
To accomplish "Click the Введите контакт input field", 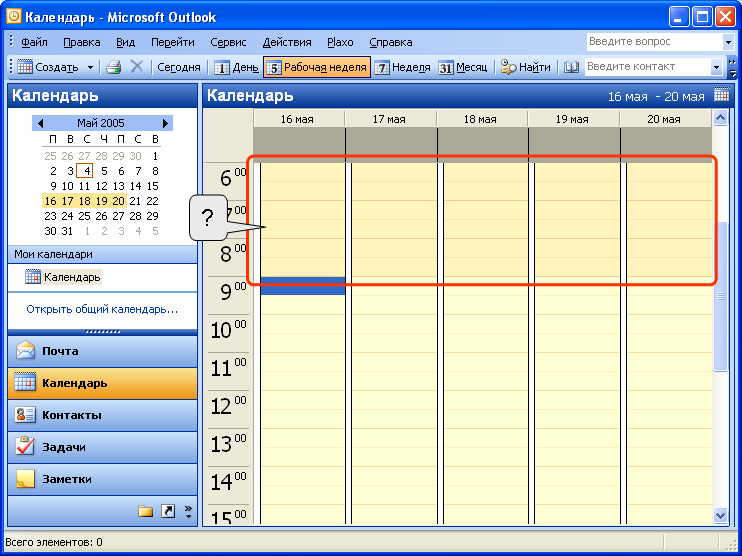I will tap(647, 67).
